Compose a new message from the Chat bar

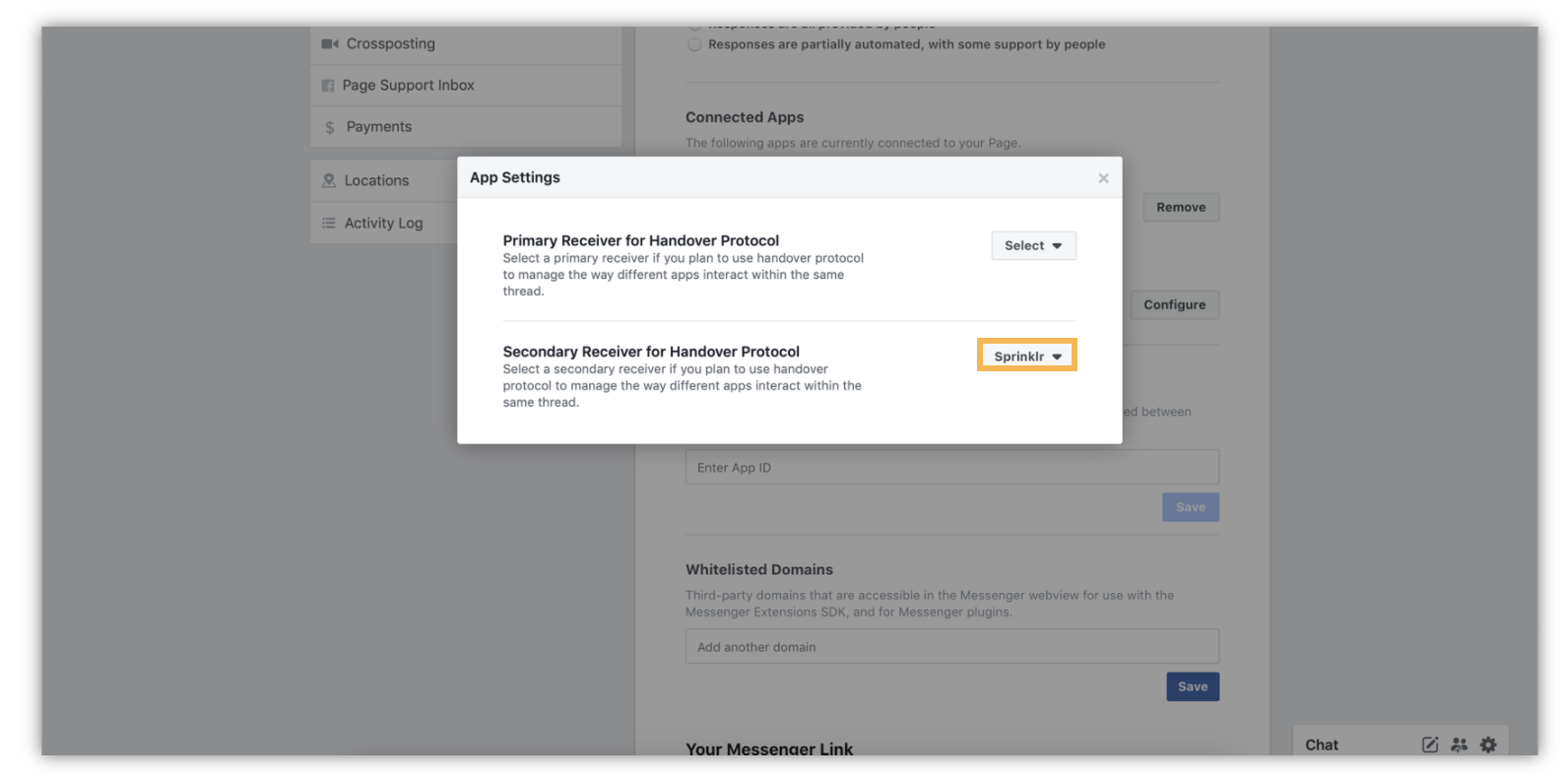click(1429, 745)
